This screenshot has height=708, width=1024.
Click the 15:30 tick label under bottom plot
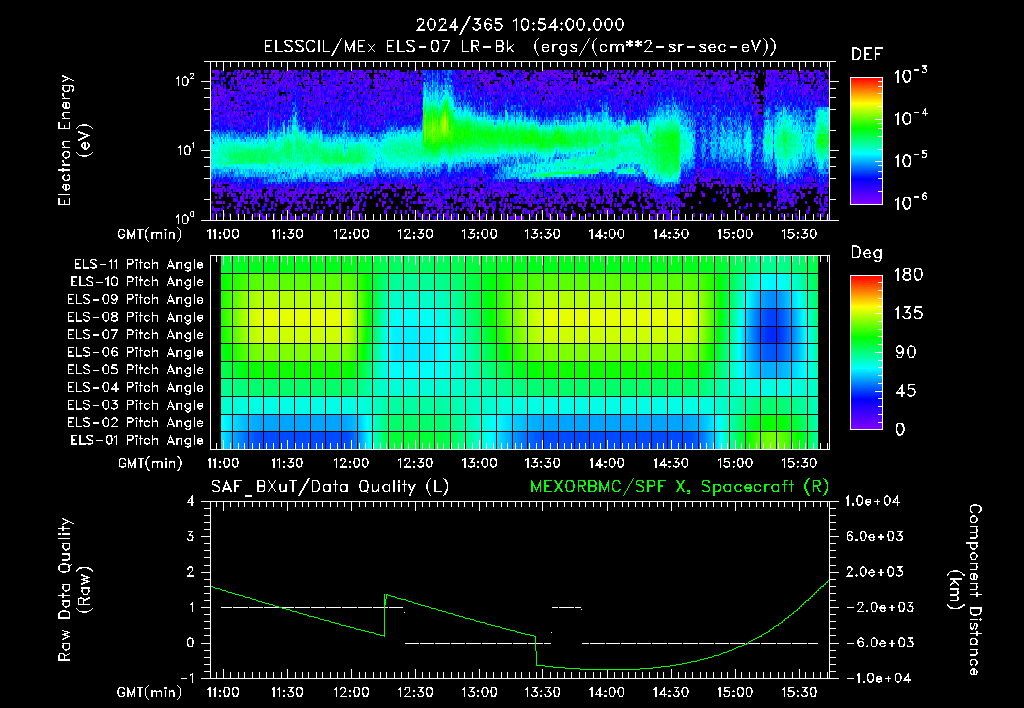pos(799,692)
